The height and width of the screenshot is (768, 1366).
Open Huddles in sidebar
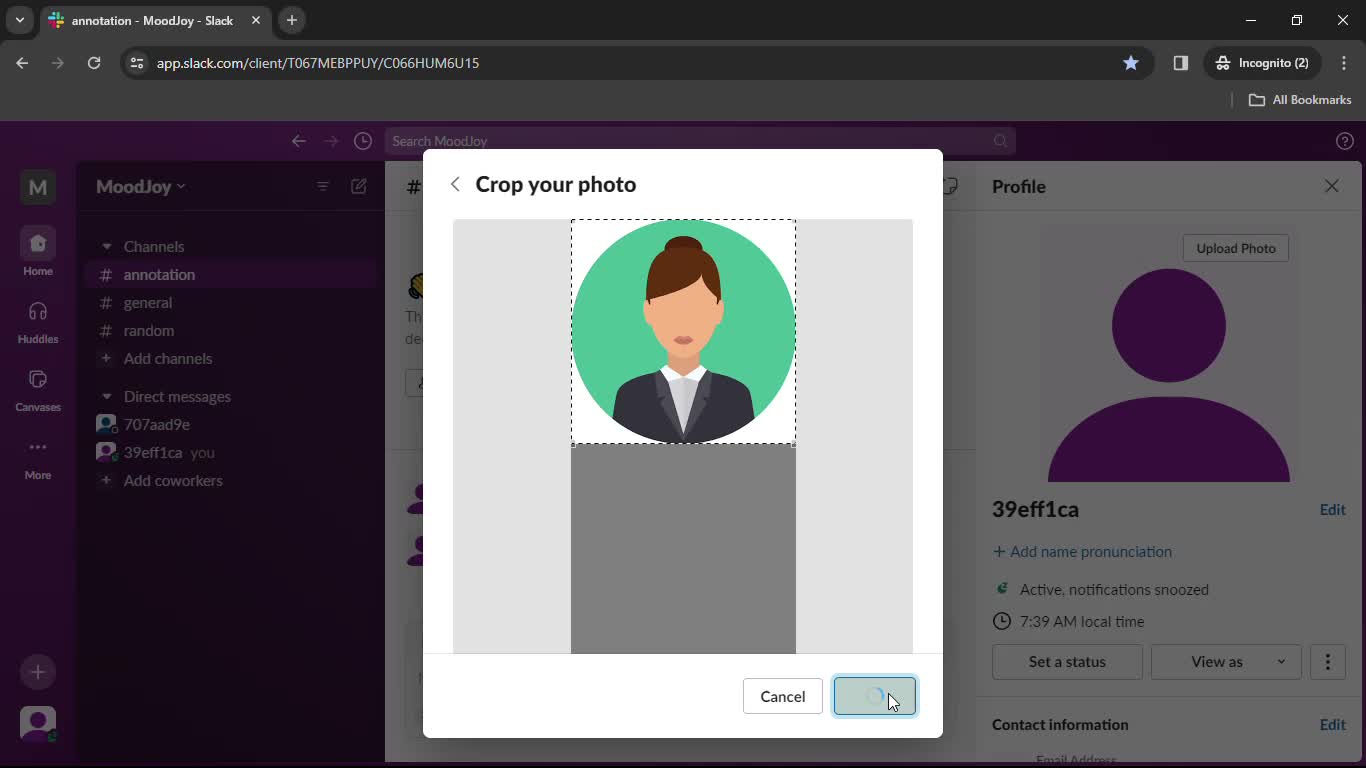(x=38, y=320)
